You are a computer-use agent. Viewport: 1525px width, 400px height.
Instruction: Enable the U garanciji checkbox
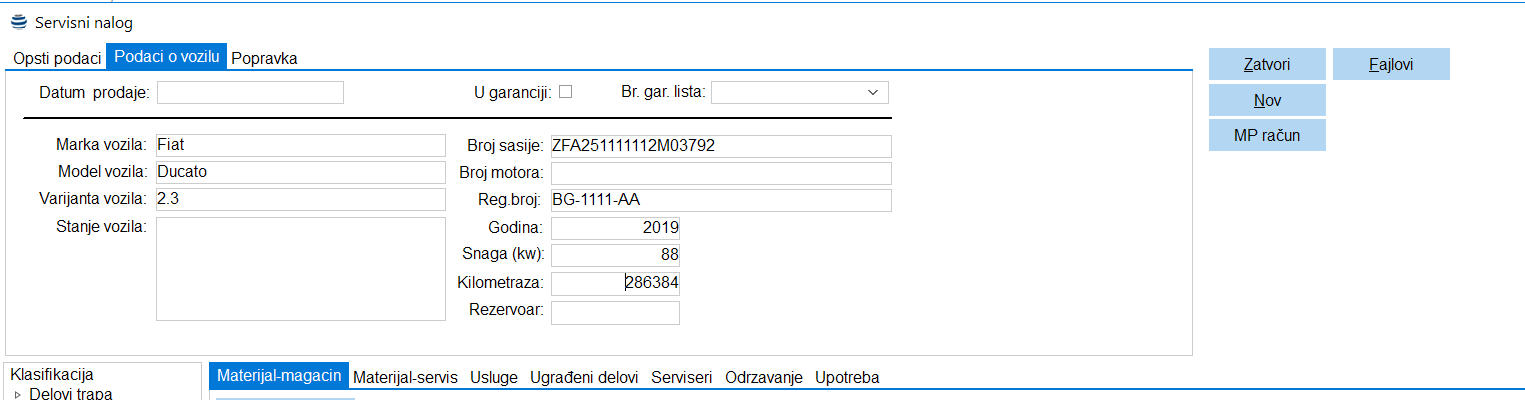point(565,92)
